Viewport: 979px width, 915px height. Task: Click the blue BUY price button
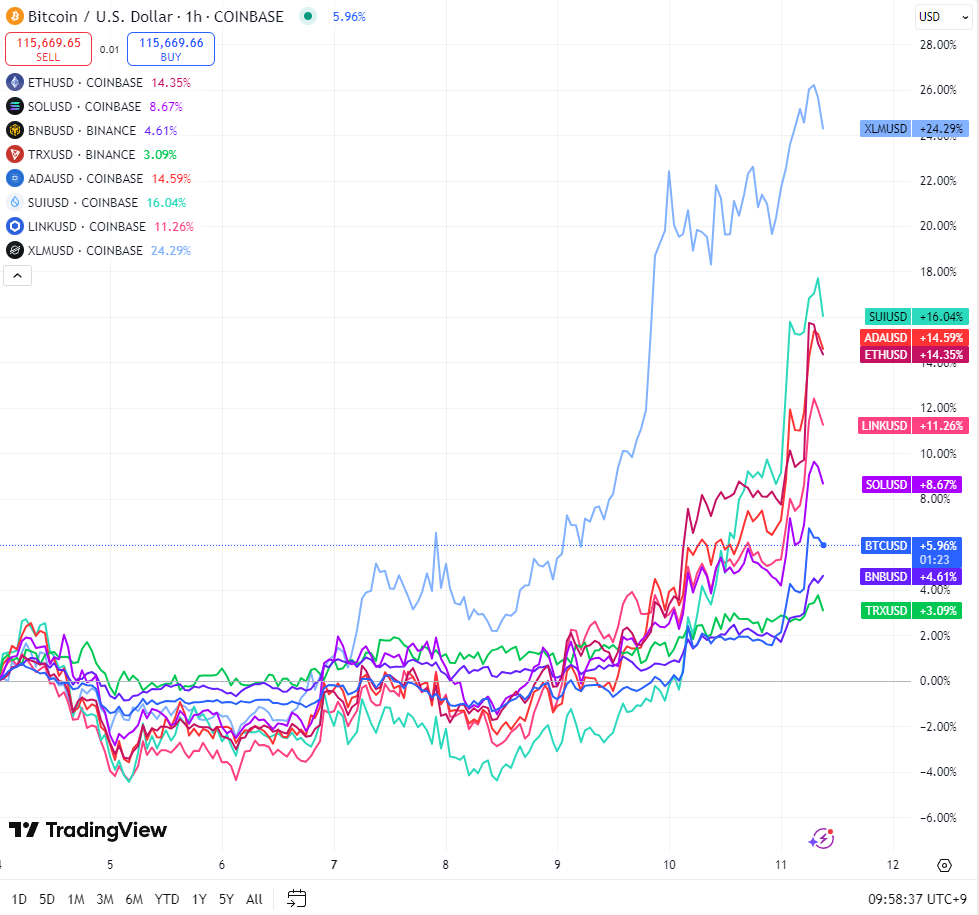(171, 49)
